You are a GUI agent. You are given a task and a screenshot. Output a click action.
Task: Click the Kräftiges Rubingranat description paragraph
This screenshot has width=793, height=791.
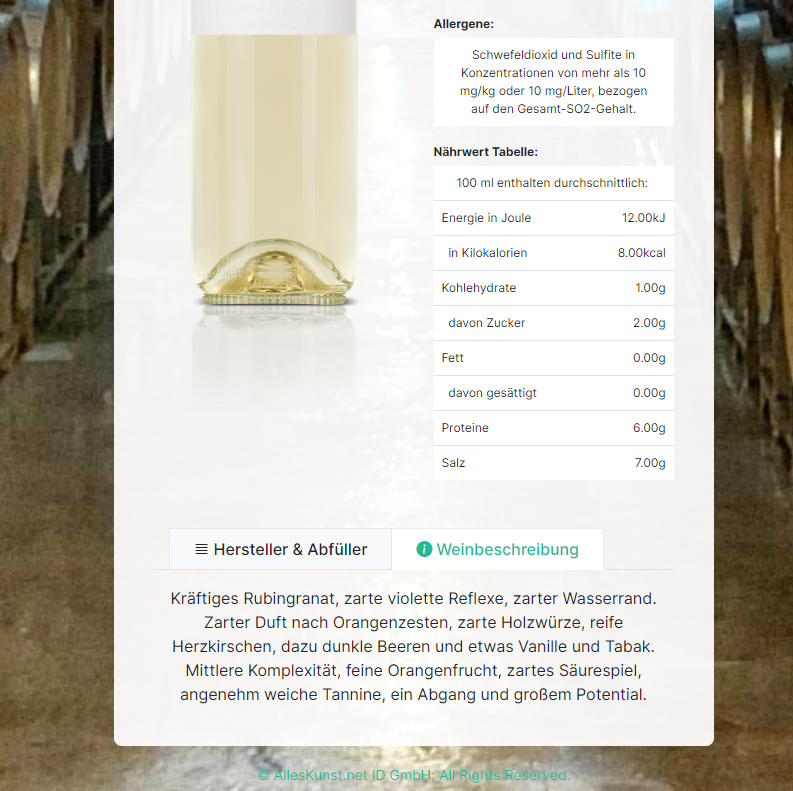[x=414, y=646]
